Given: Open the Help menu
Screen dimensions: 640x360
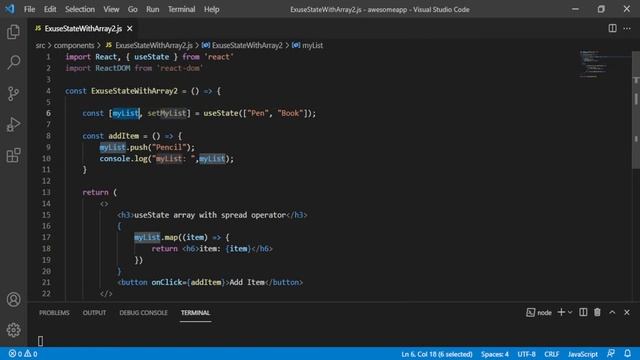Looking at the screenshot, I should 211,9.
